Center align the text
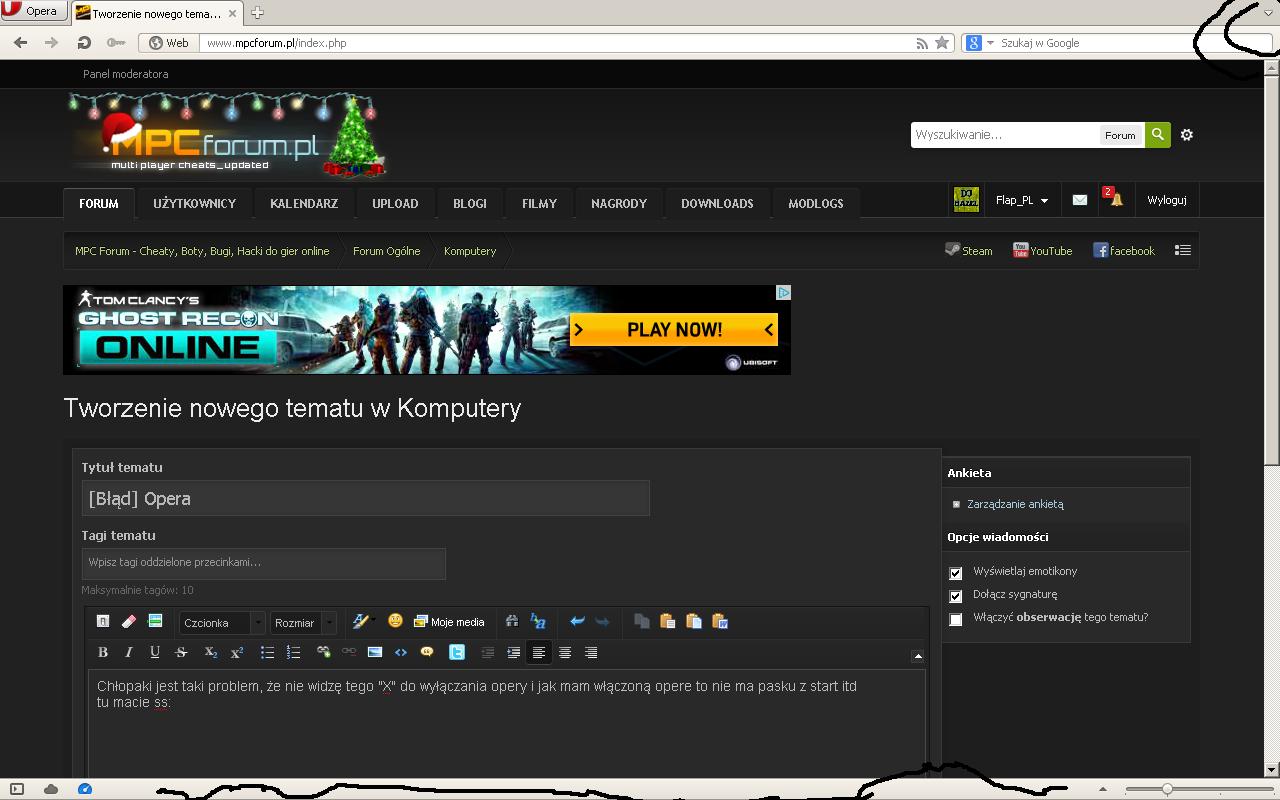The height and width of the screenshot is (800, 1280). [x=565, y=652]
